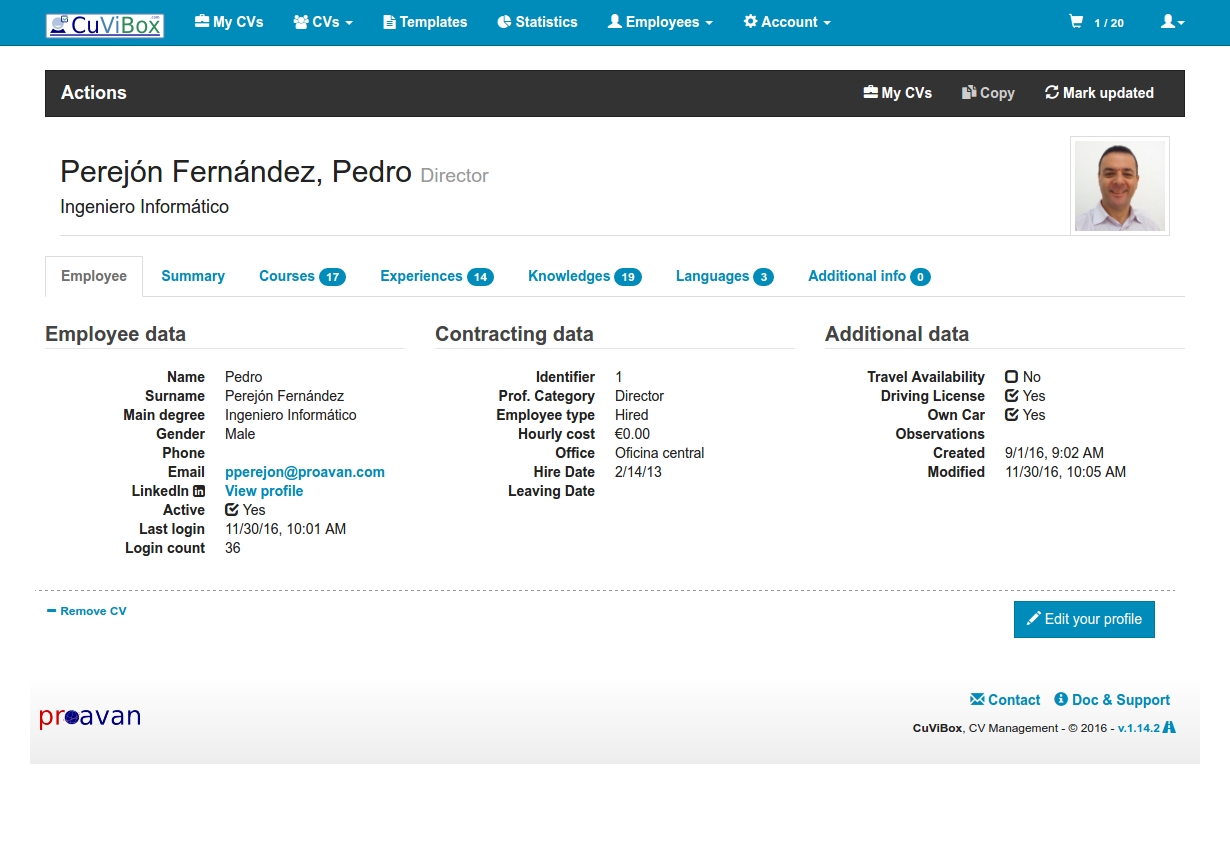The height and width of the screenshot is (859, 1230).
Task: Switch to the Courses tab
Action: tap(302, 276)
